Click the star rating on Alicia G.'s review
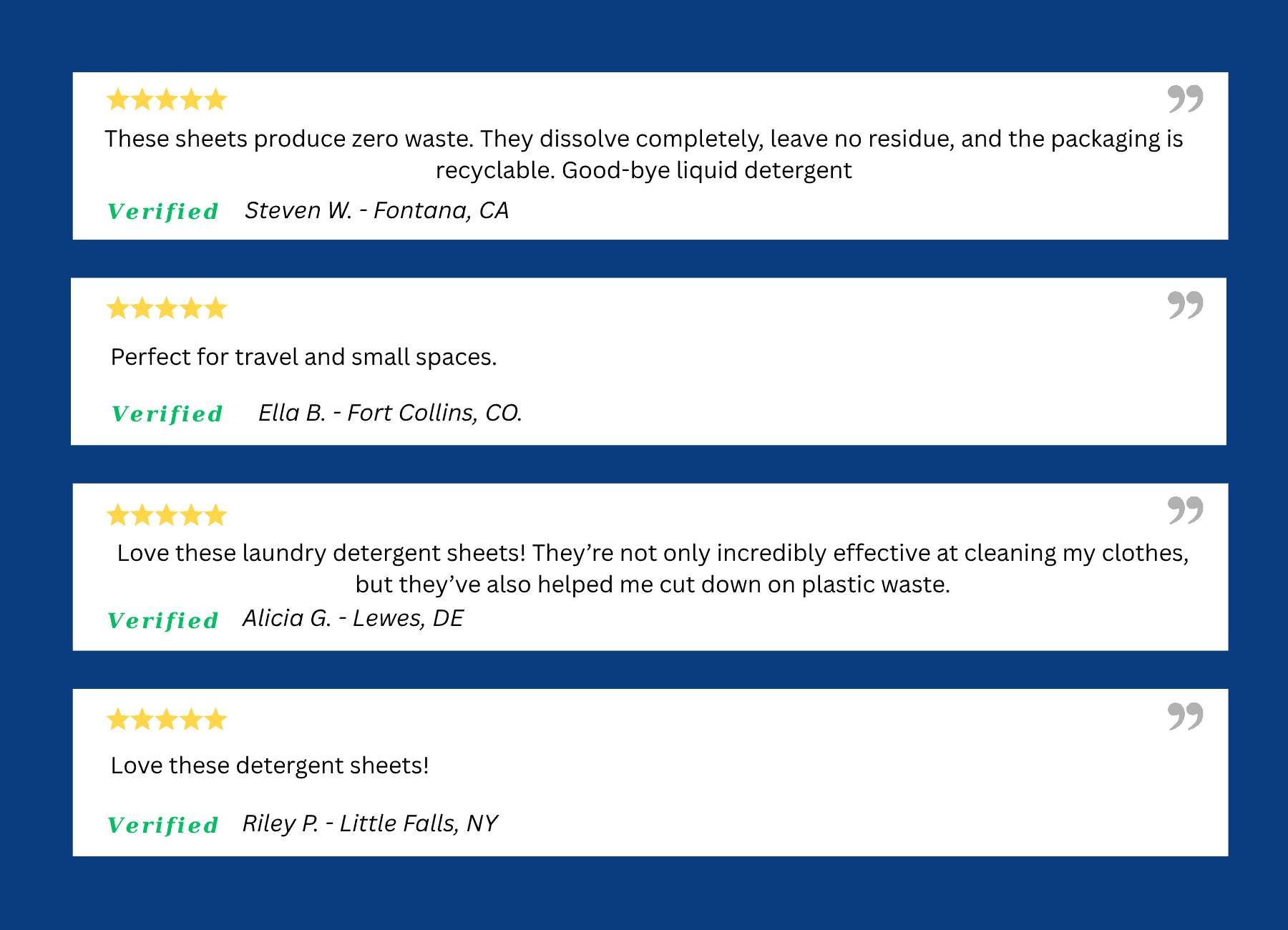 (167, 515)
